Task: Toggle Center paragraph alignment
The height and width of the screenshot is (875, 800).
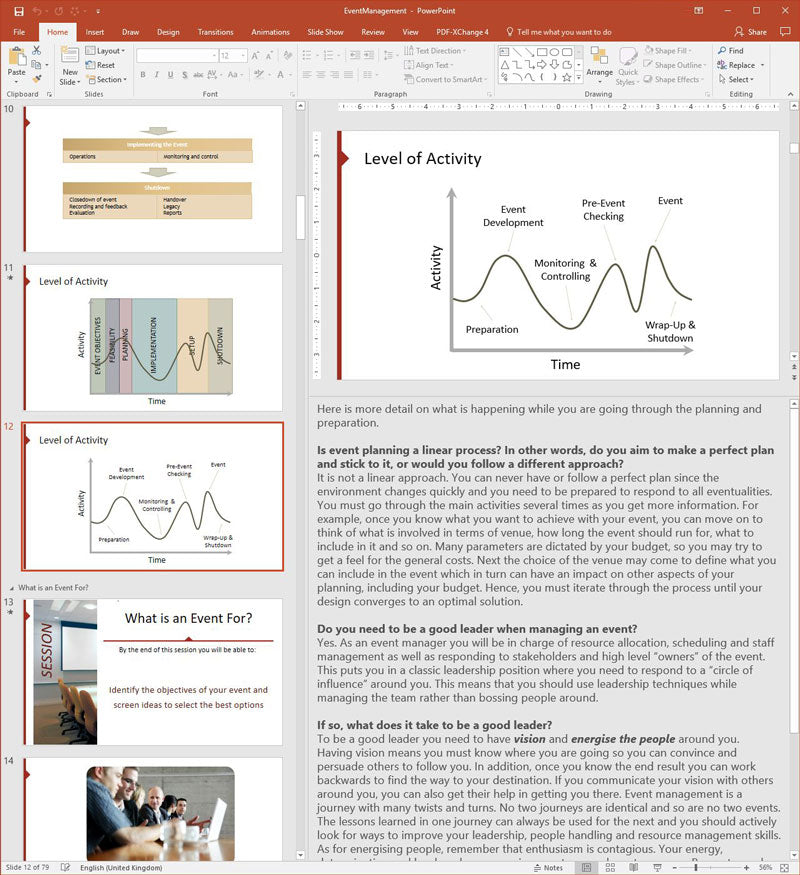Action: click(x=321, y=74)
